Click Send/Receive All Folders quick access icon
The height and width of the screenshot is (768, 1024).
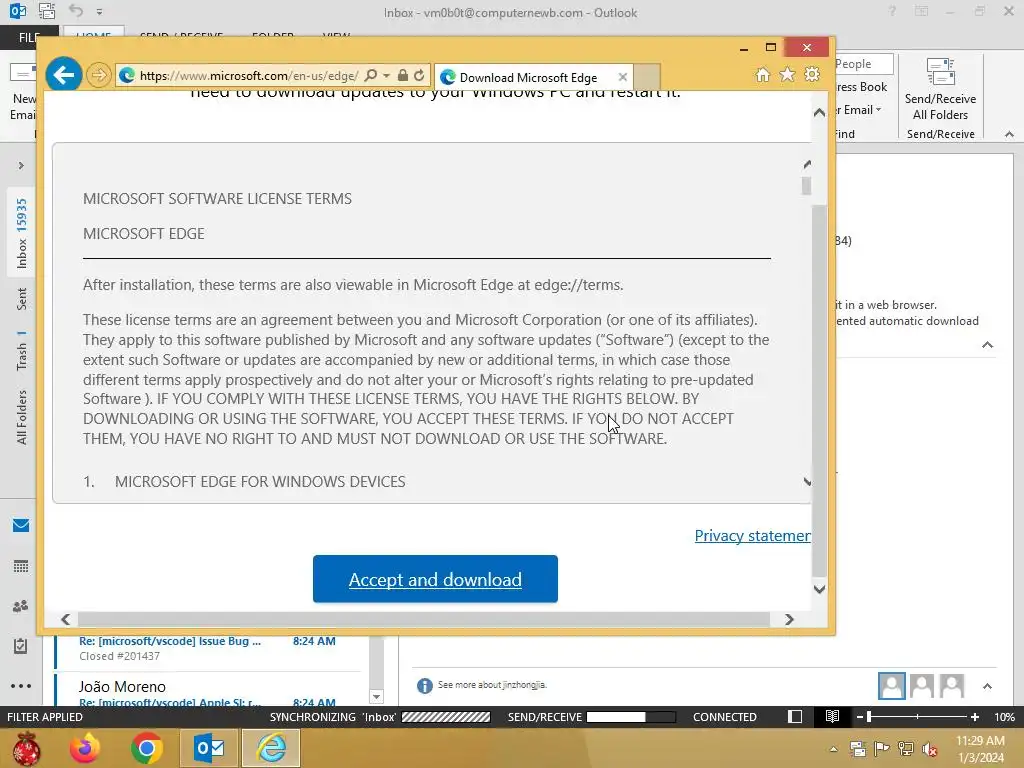click(47, 11)
